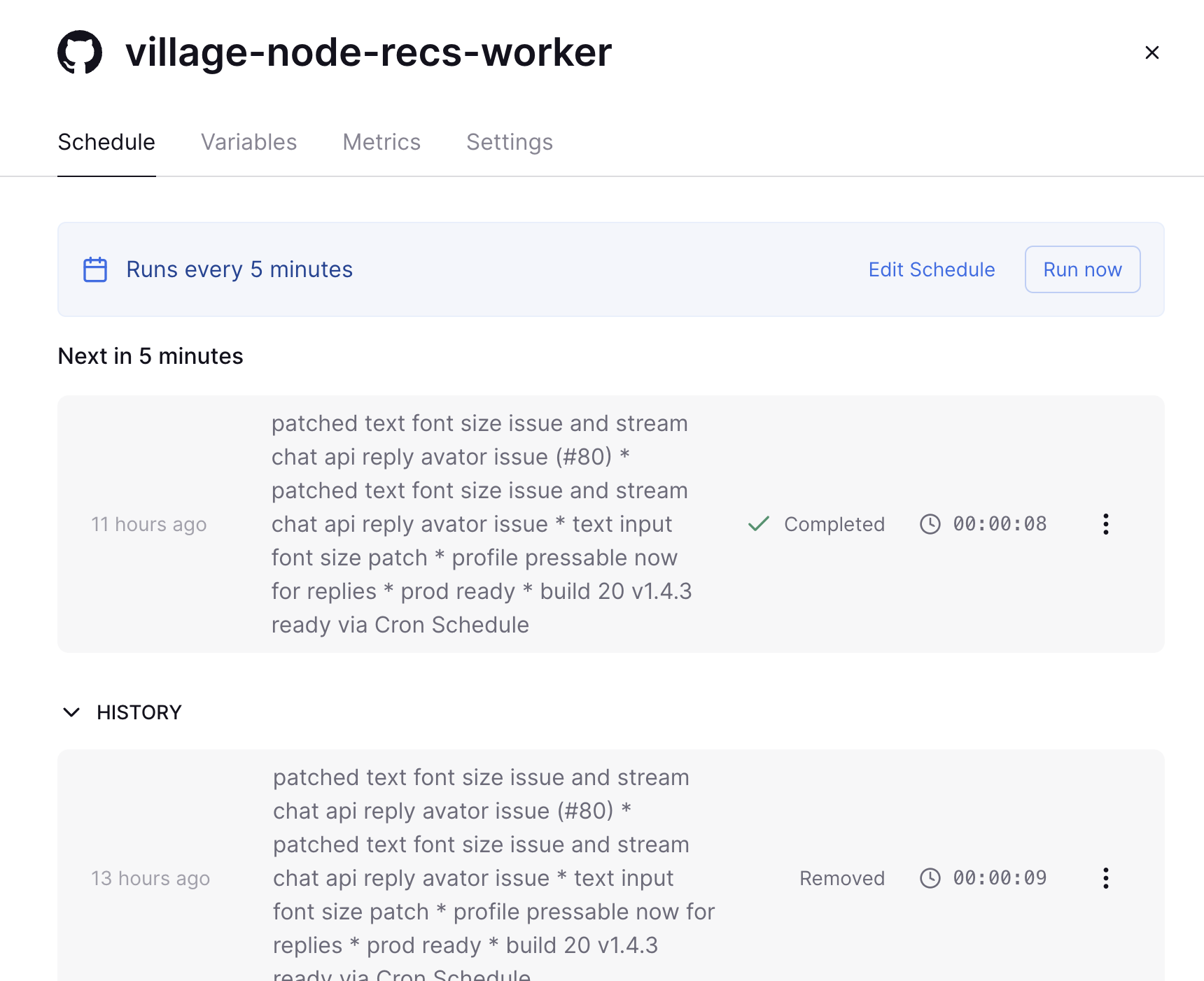The width and height of the screenshot is (1204, 981).
Task: Open the Metrics tab
Action: click(x=381, y=142)
